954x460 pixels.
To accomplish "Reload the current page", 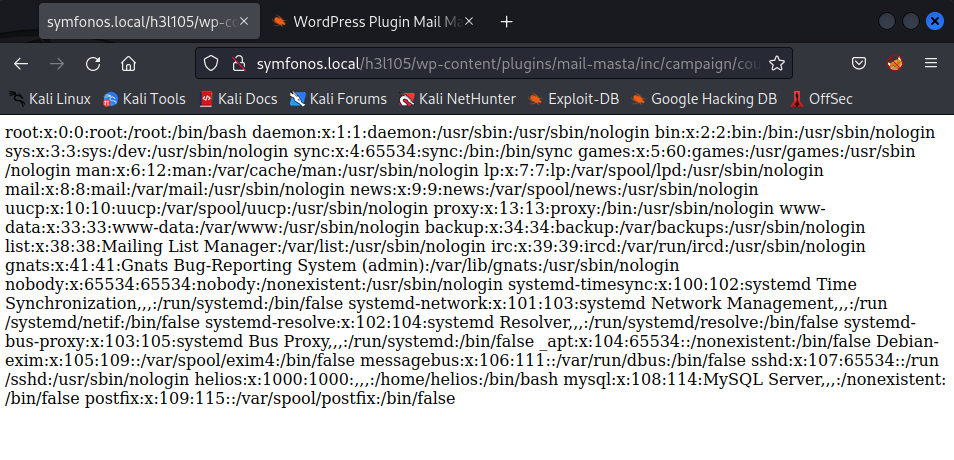I will 93,64.
